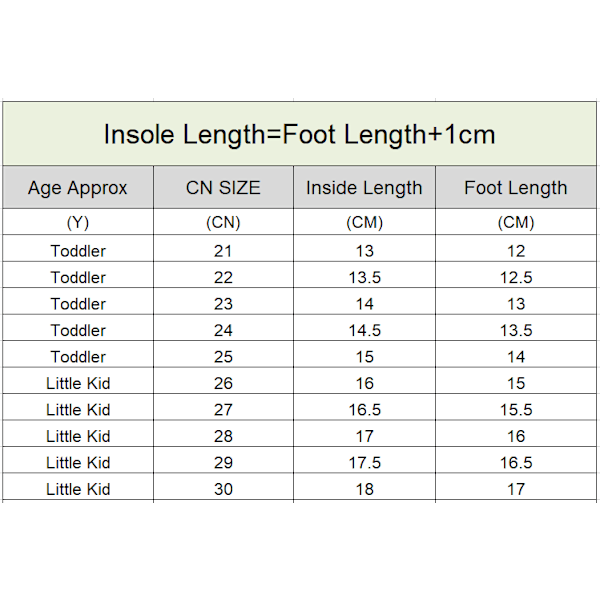Select the 13.5 Inside Length cell
The image size is (600, 600).
(x=364, y=277)
